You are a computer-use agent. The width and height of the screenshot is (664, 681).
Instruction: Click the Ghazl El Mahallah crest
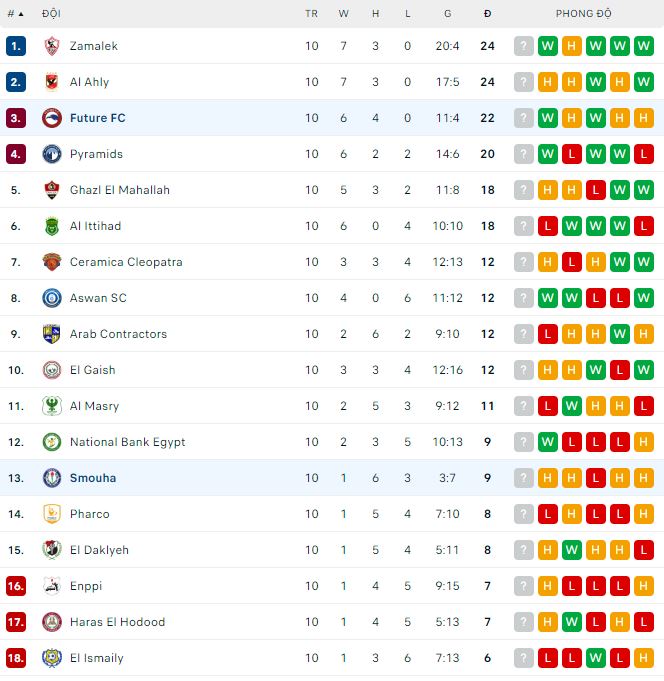click(x=52, y=190)
